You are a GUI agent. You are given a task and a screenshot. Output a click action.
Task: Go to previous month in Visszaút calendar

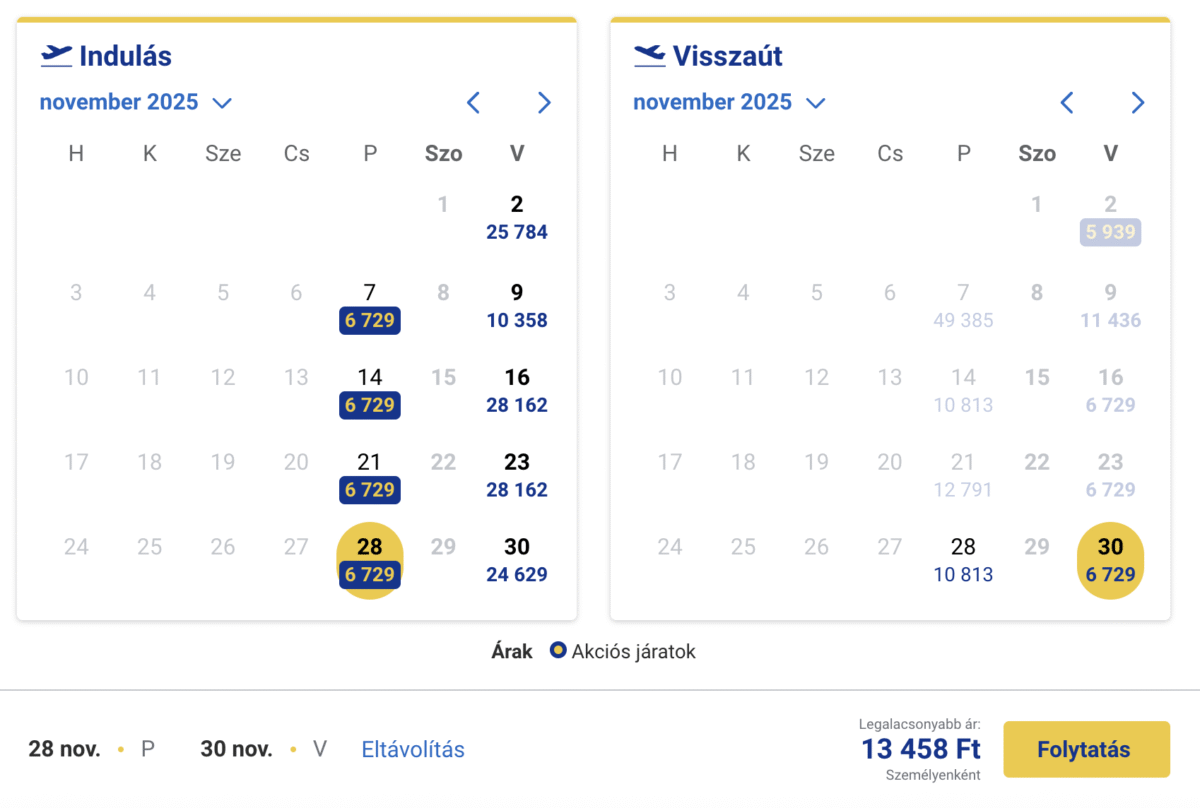[x=1067, y=102]
